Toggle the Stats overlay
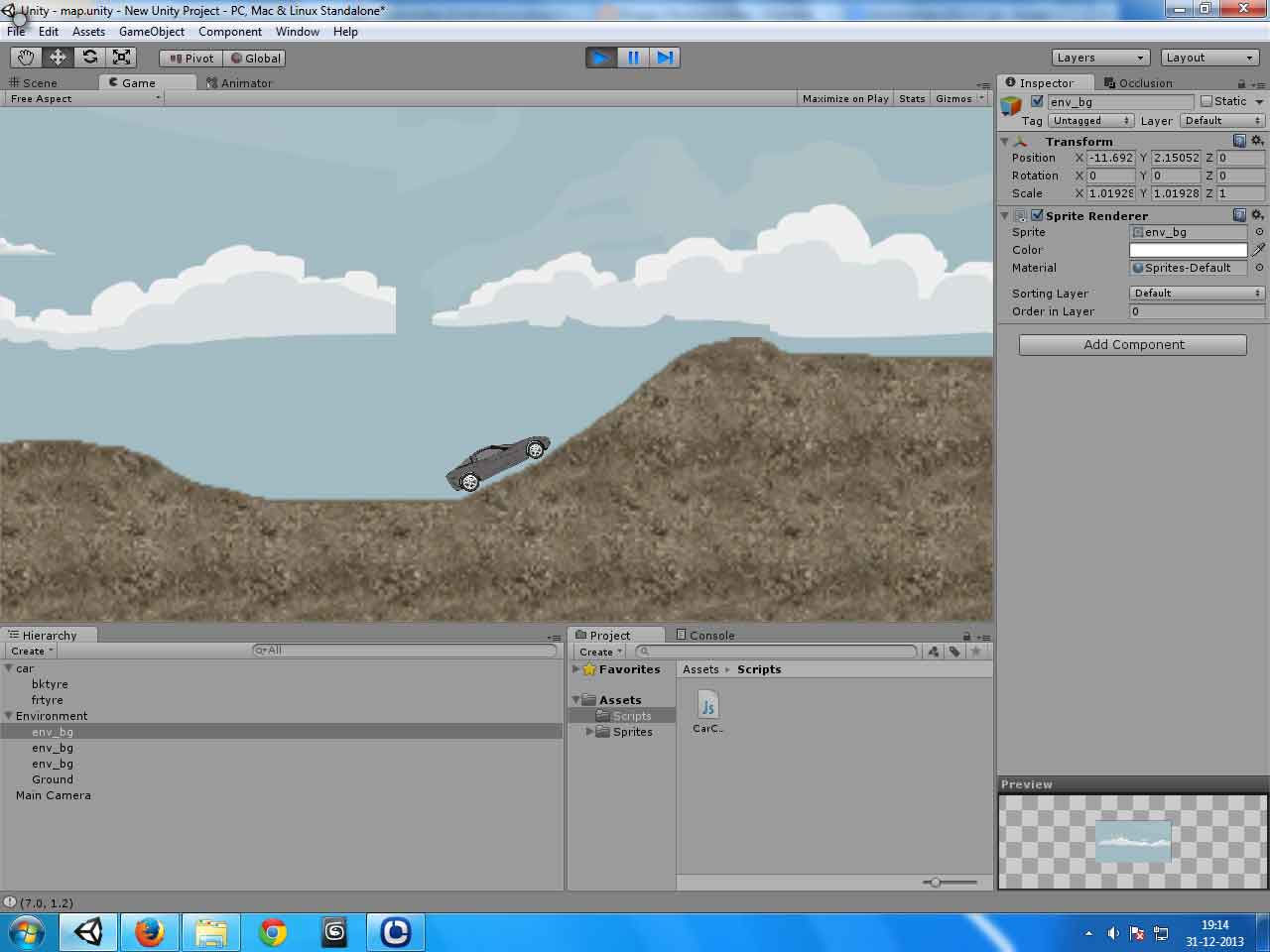 tap(912, 98)
